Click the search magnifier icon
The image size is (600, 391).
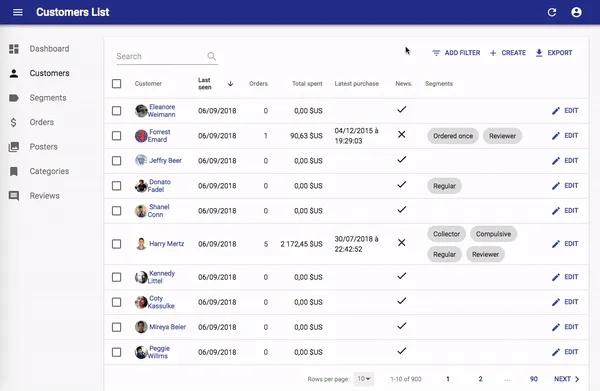click(212, 56)
